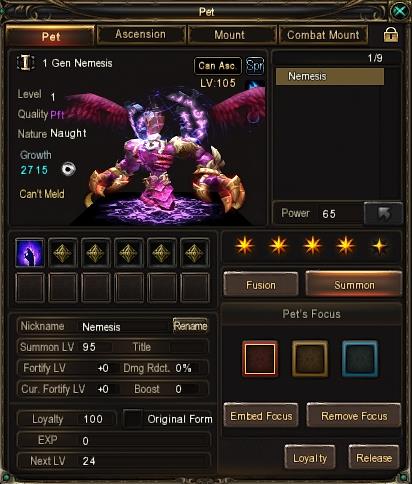Image resolution: width=412 pixels, height=484 pixels.
Task: Select the first purple pet skill icon
Action: click(x=30, y=253)
